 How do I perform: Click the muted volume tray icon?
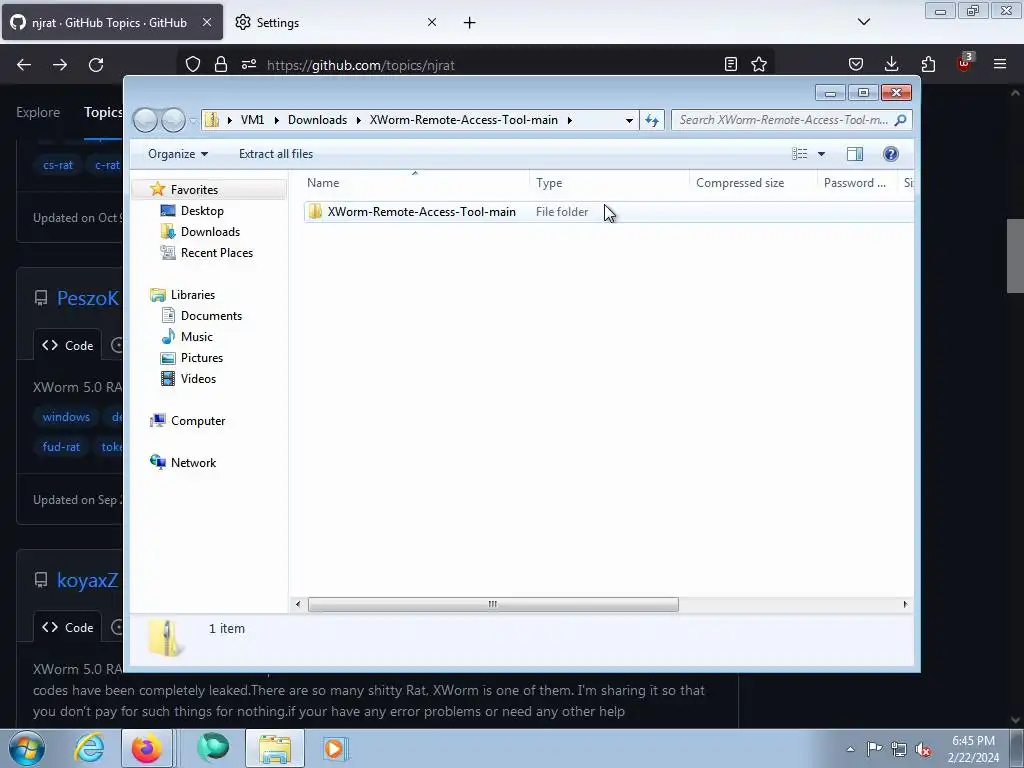[x=923, y=749]
